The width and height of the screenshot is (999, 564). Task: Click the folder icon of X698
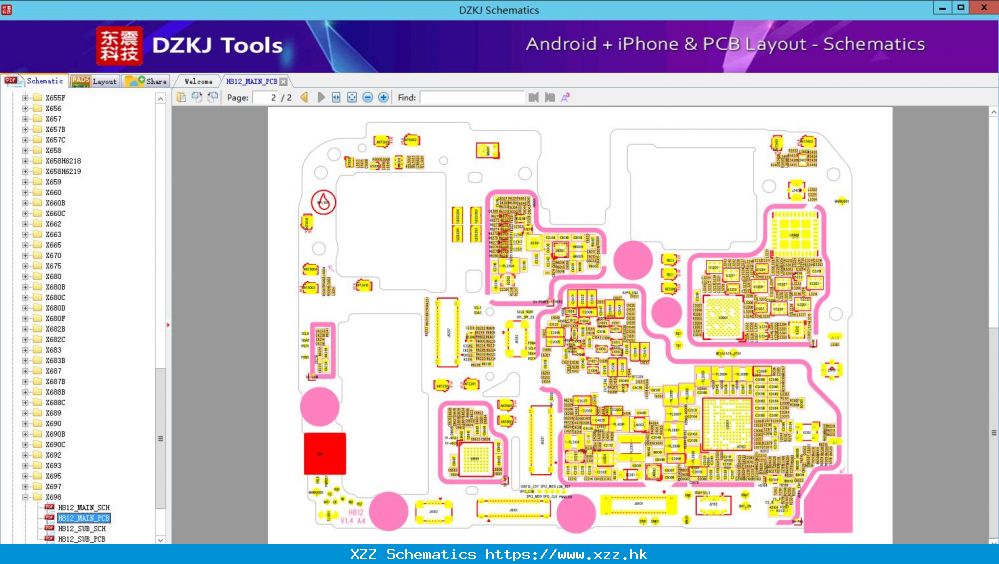[37, 497]
